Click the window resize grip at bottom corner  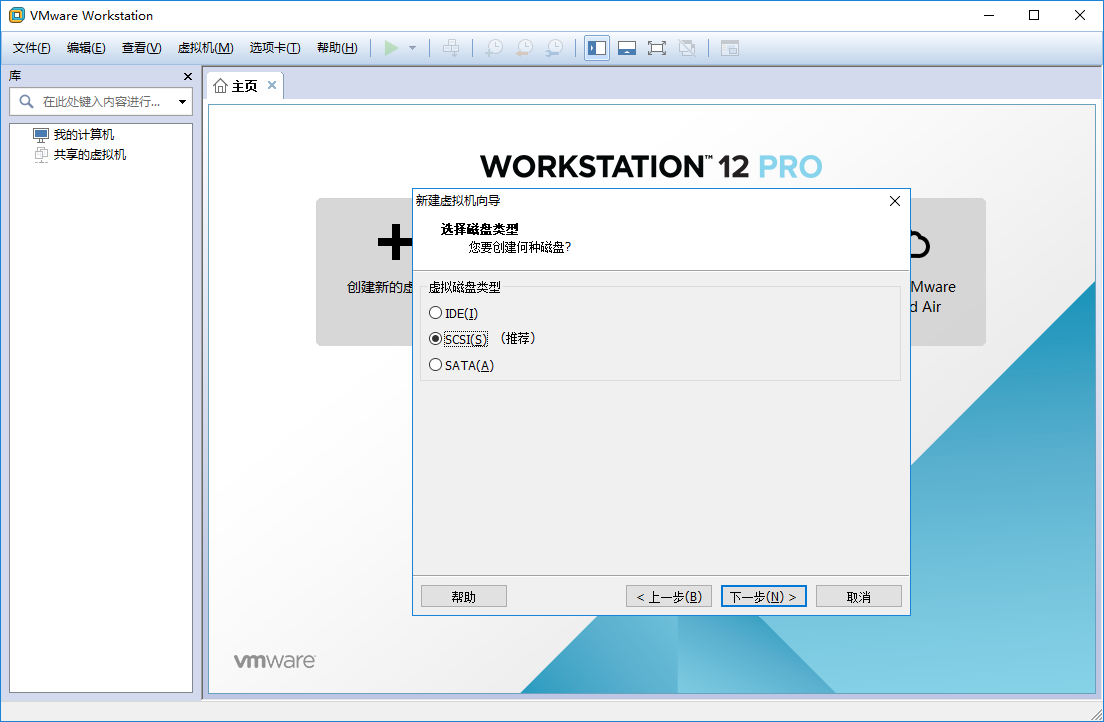click(x=1096, y=714)
